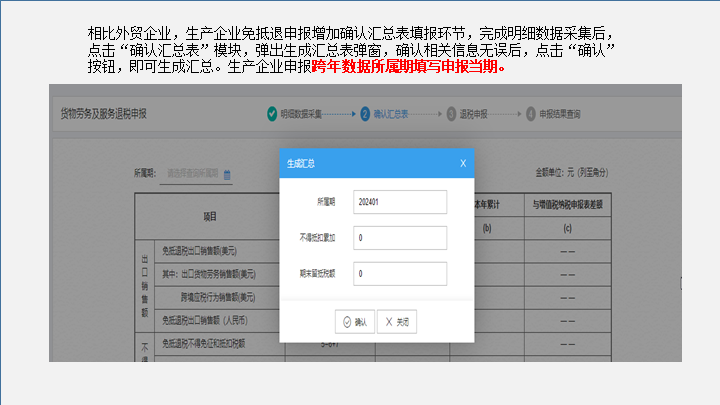Open the calendar icon beside 所属期
This screenshot has width=720, height=405.
(227, 174)
